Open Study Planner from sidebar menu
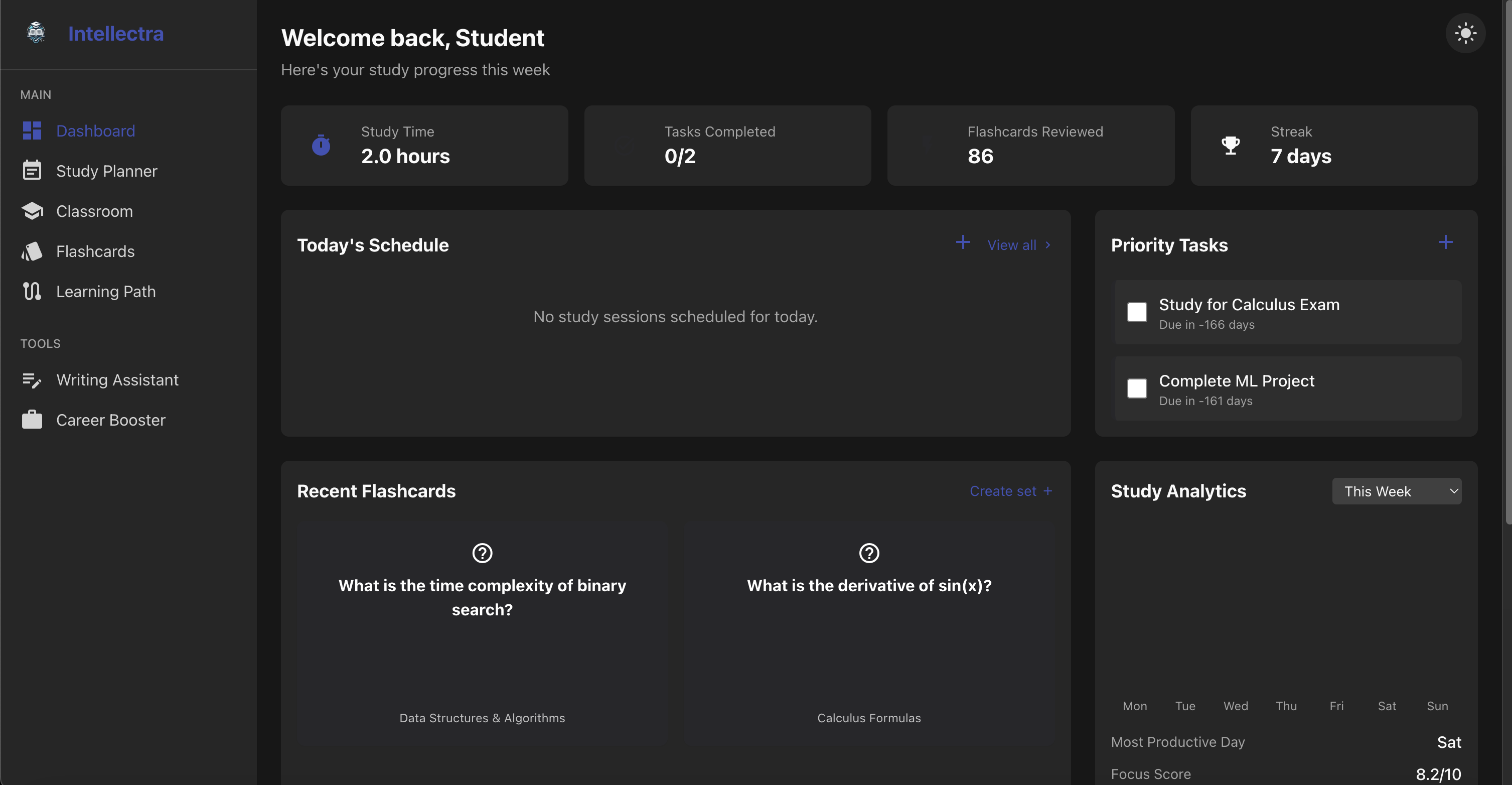The width and height of the screenshot is (1512, 785). pyautogui.click(x=106, y=171)
